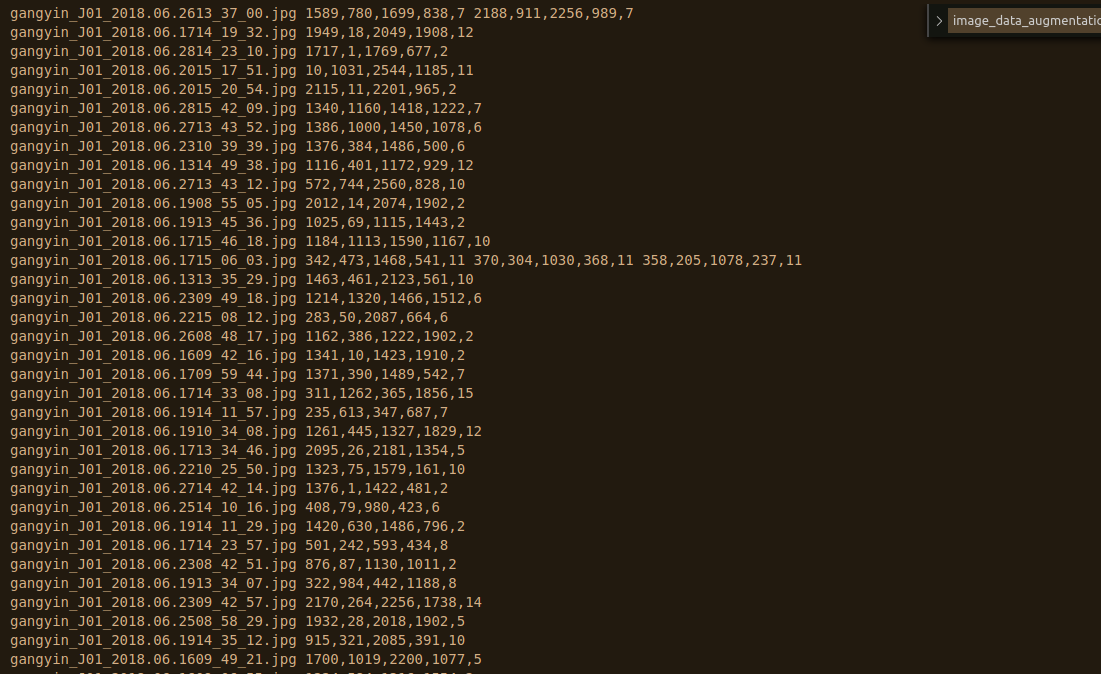The image size is (1101, 674).
Task: Click the line for gangyin_J01_2018.06.2814_23_10.jpg
Action: click(x=150, y=51)
